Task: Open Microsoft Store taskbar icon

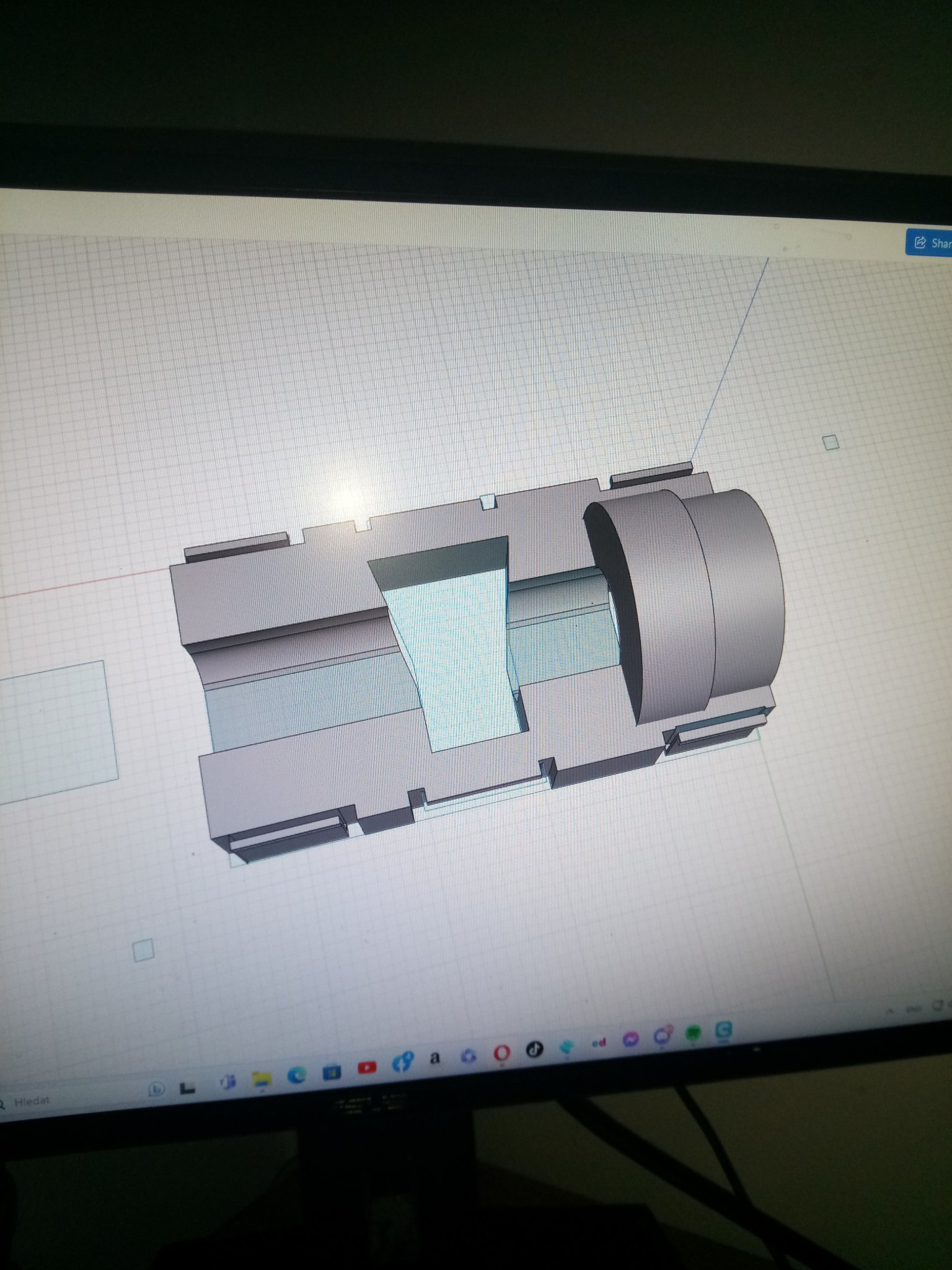Action: pos(332,1072)
